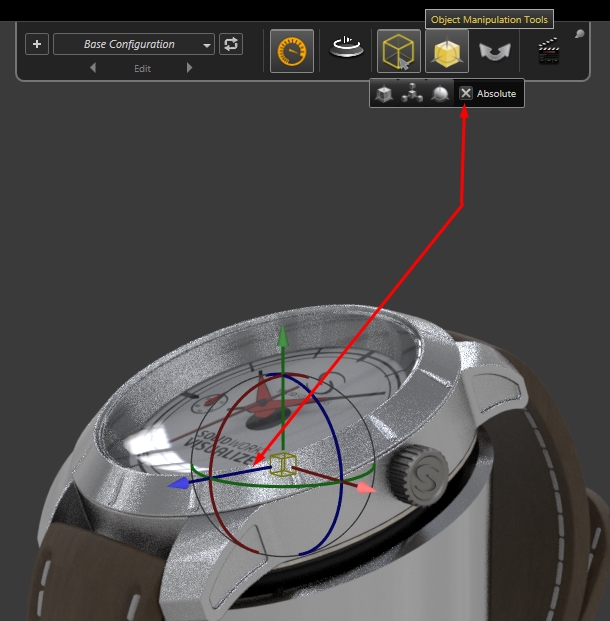Click the curved double-arrow icon
610x621 pixels.
pyautogui.click(x=495, y=51)
